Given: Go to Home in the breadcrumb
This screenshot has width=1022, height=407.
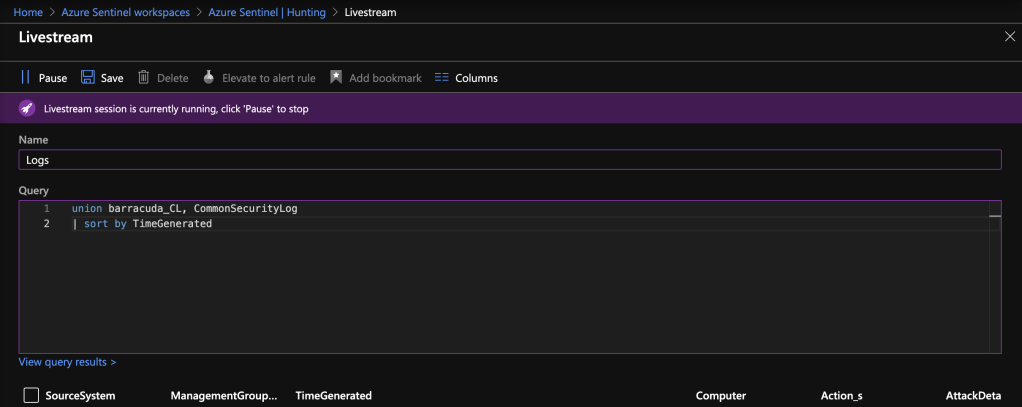Looking at the screenshot, I should 27,12.
